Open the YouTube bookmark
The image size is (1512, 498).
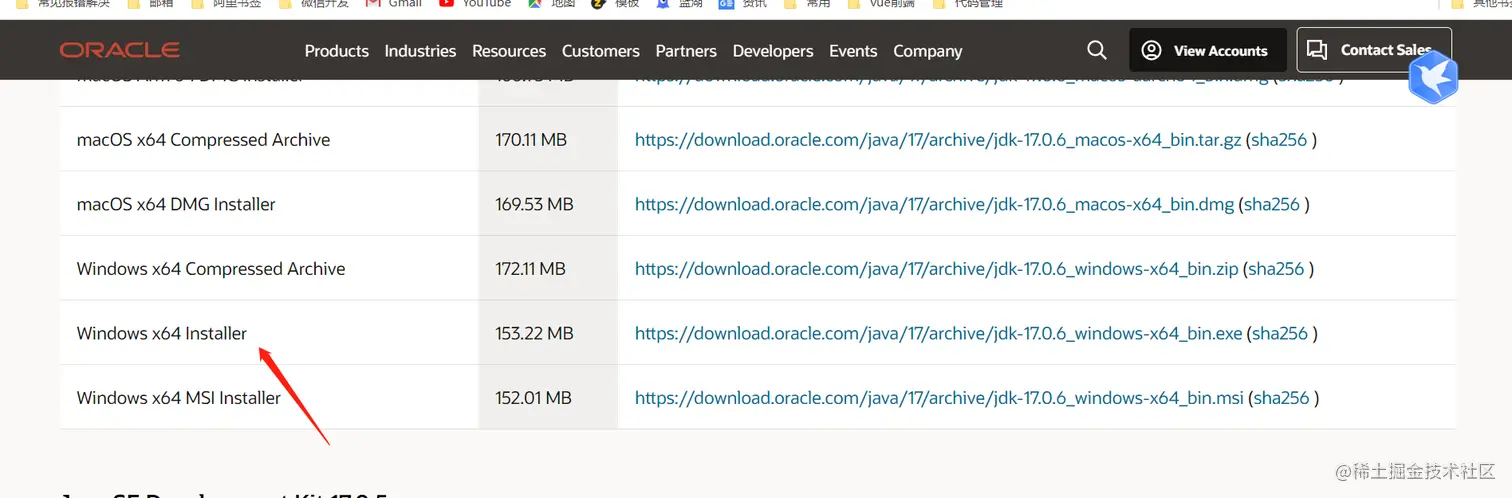[475, 4]
